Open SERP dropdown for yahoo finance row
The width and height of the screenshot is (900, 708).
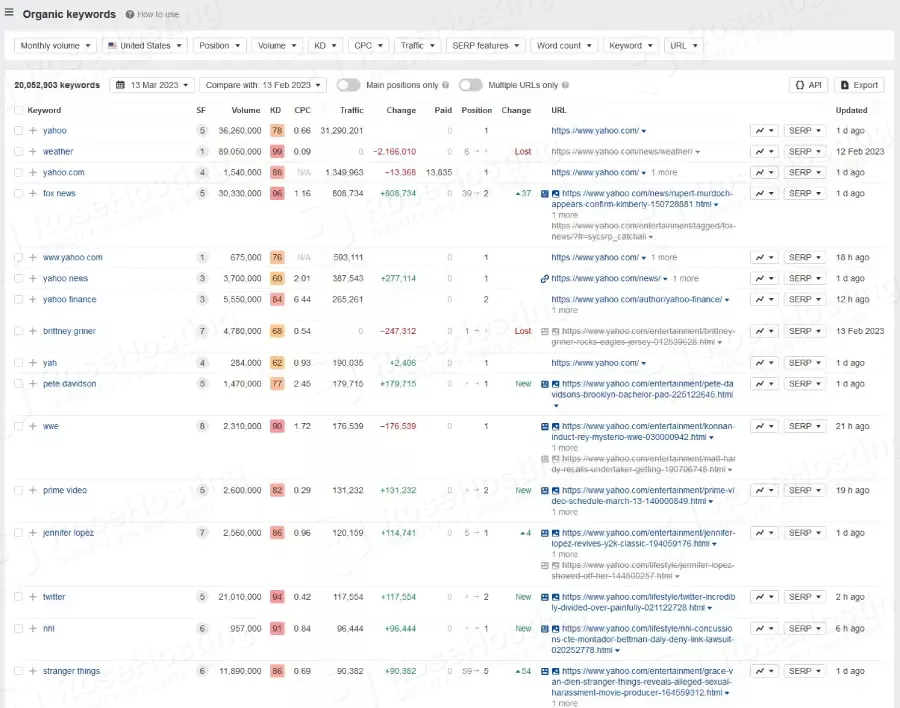pyautogui.click(x=805, y=299)
